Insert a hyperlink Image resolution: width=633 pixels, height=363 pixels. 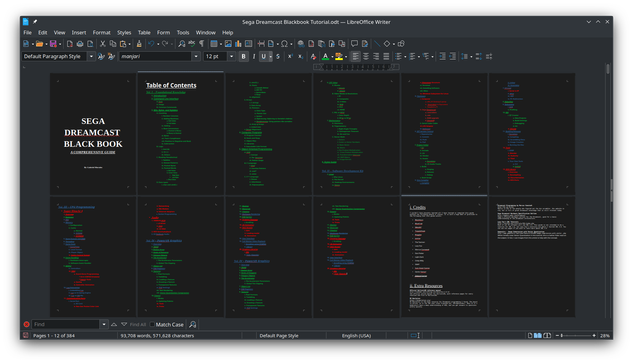(301, 44)
